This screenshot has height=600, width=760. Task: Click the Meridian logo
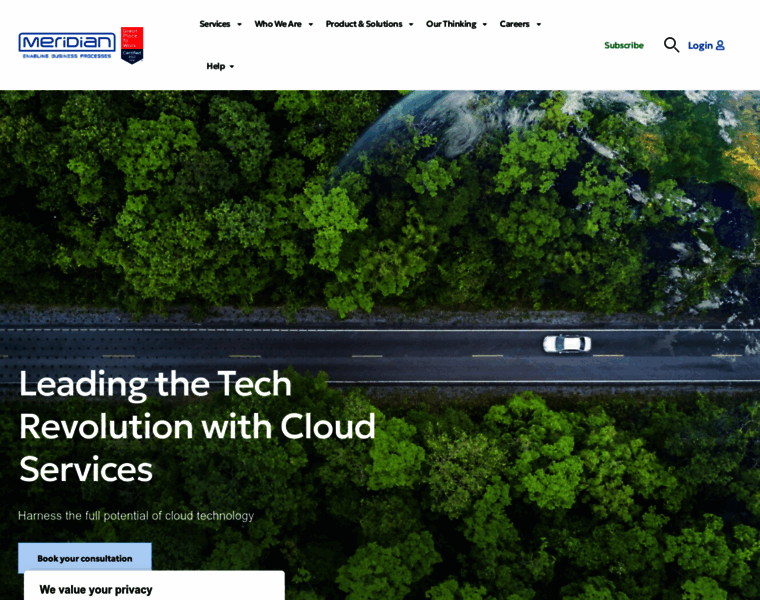click(67, 45)
